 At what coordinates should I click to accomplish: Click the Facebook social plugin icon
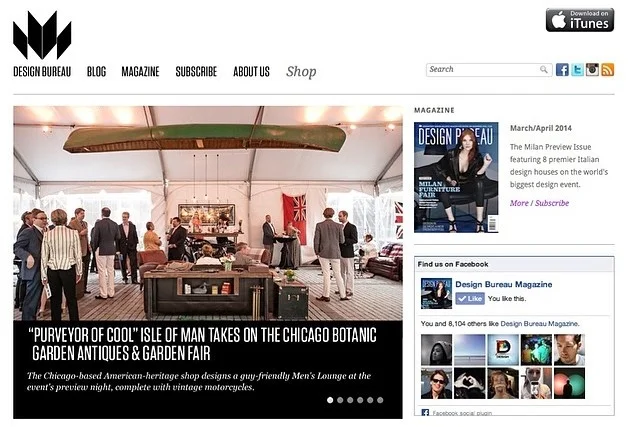tap(425, 413)
